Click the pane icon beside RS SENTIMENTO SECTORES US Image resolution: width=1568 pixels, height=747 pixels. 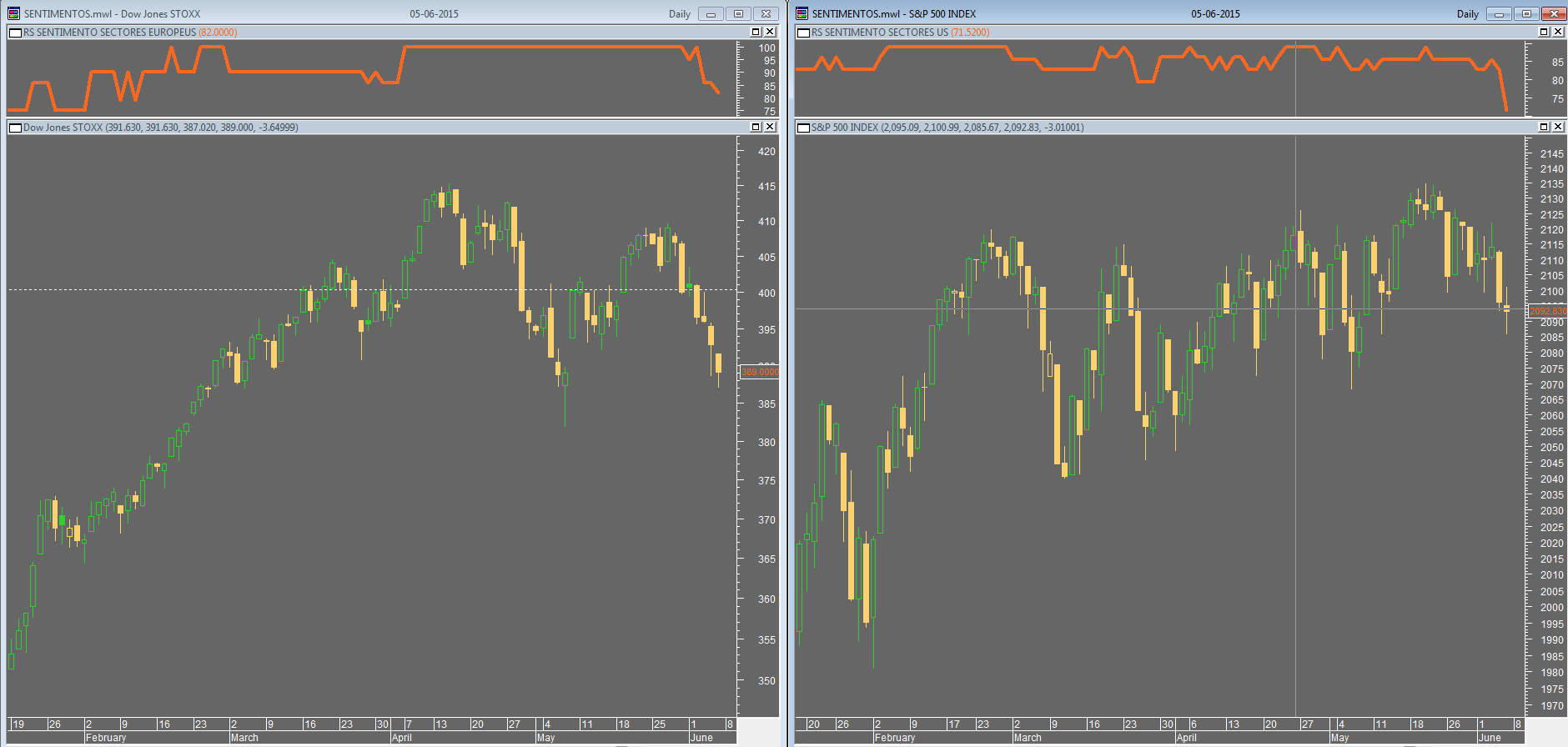click(803, 33)
